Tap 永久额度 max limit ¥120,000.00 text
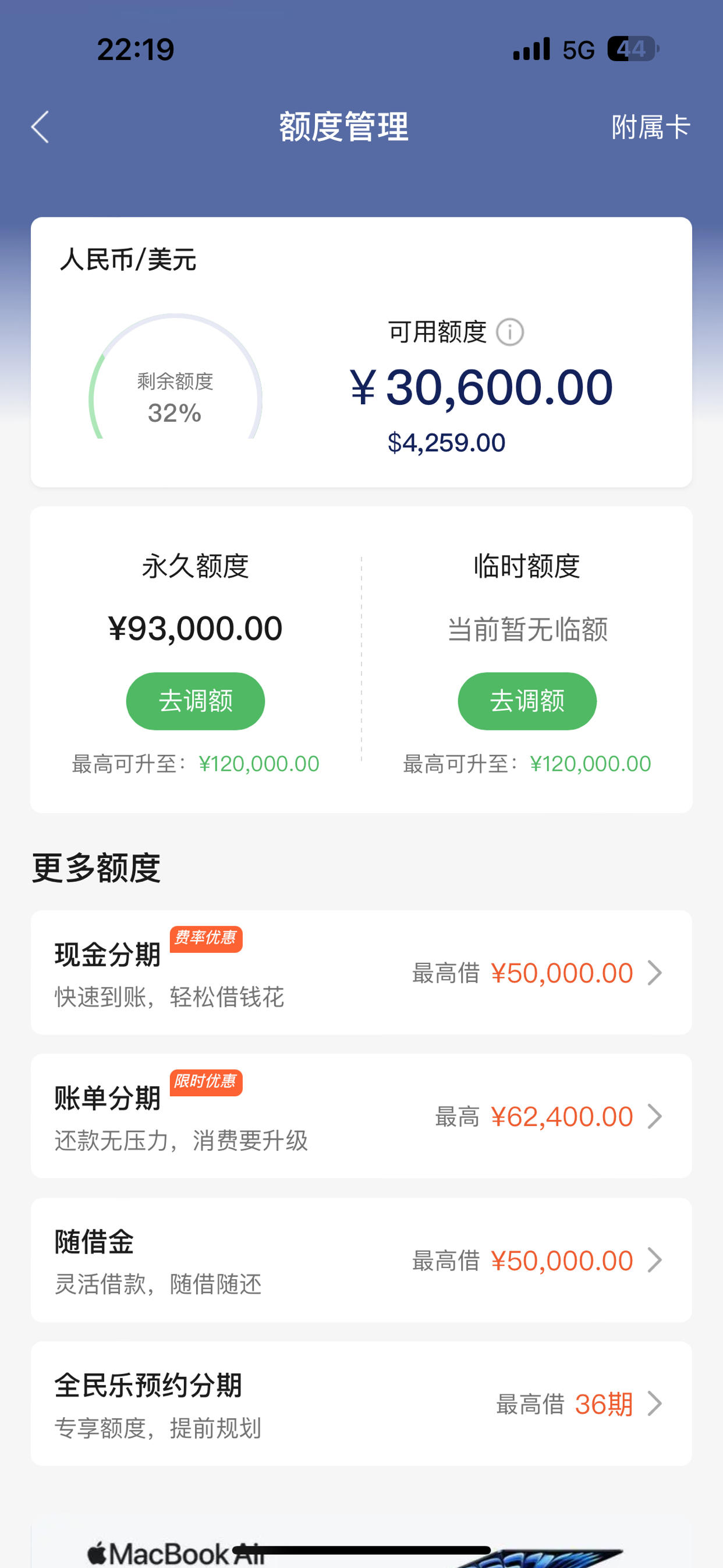Viewport: 723px width, 1568px height. (x=258, y=764)
